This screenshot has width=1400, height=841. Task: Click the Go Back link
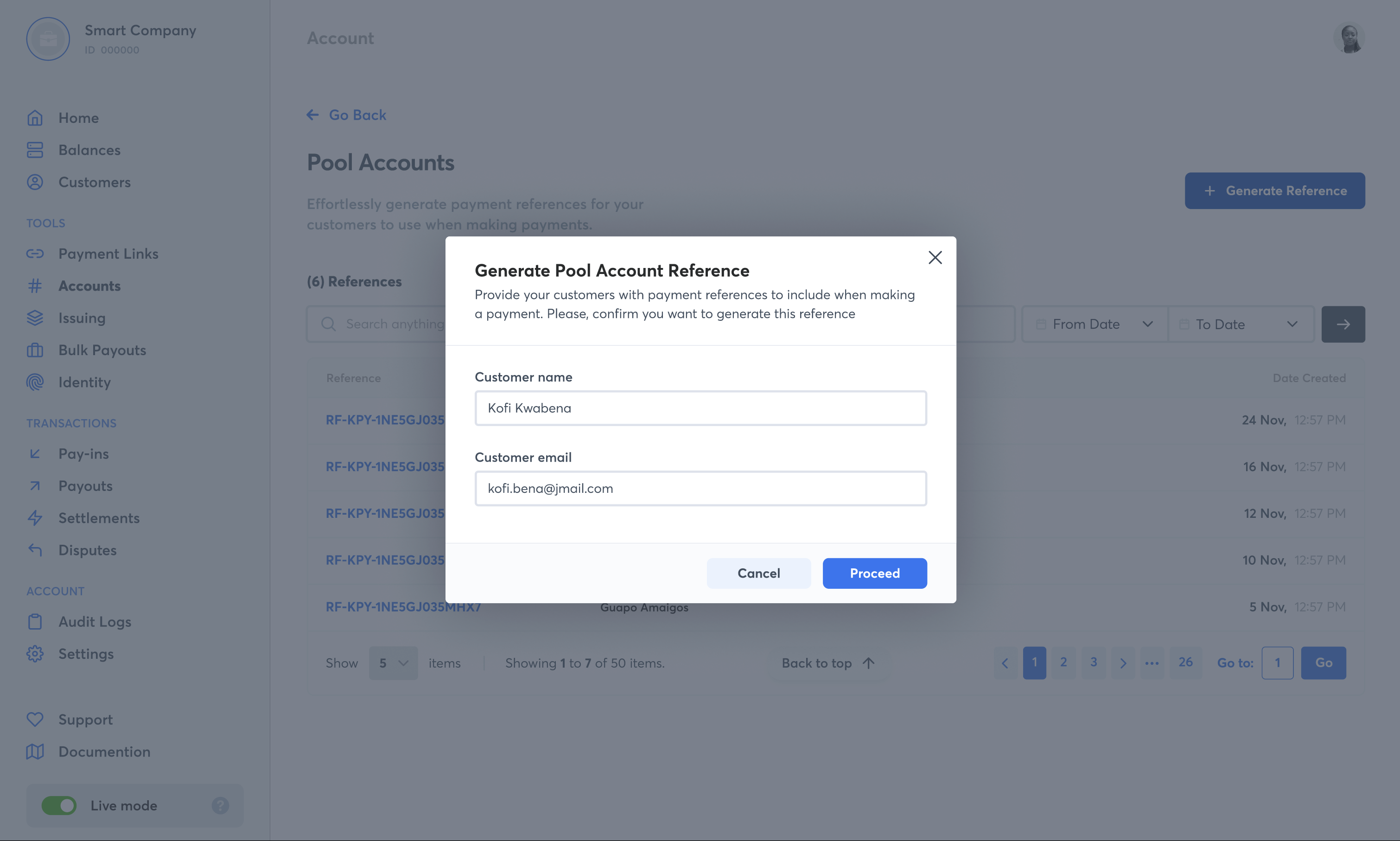[x=346, y=115]
